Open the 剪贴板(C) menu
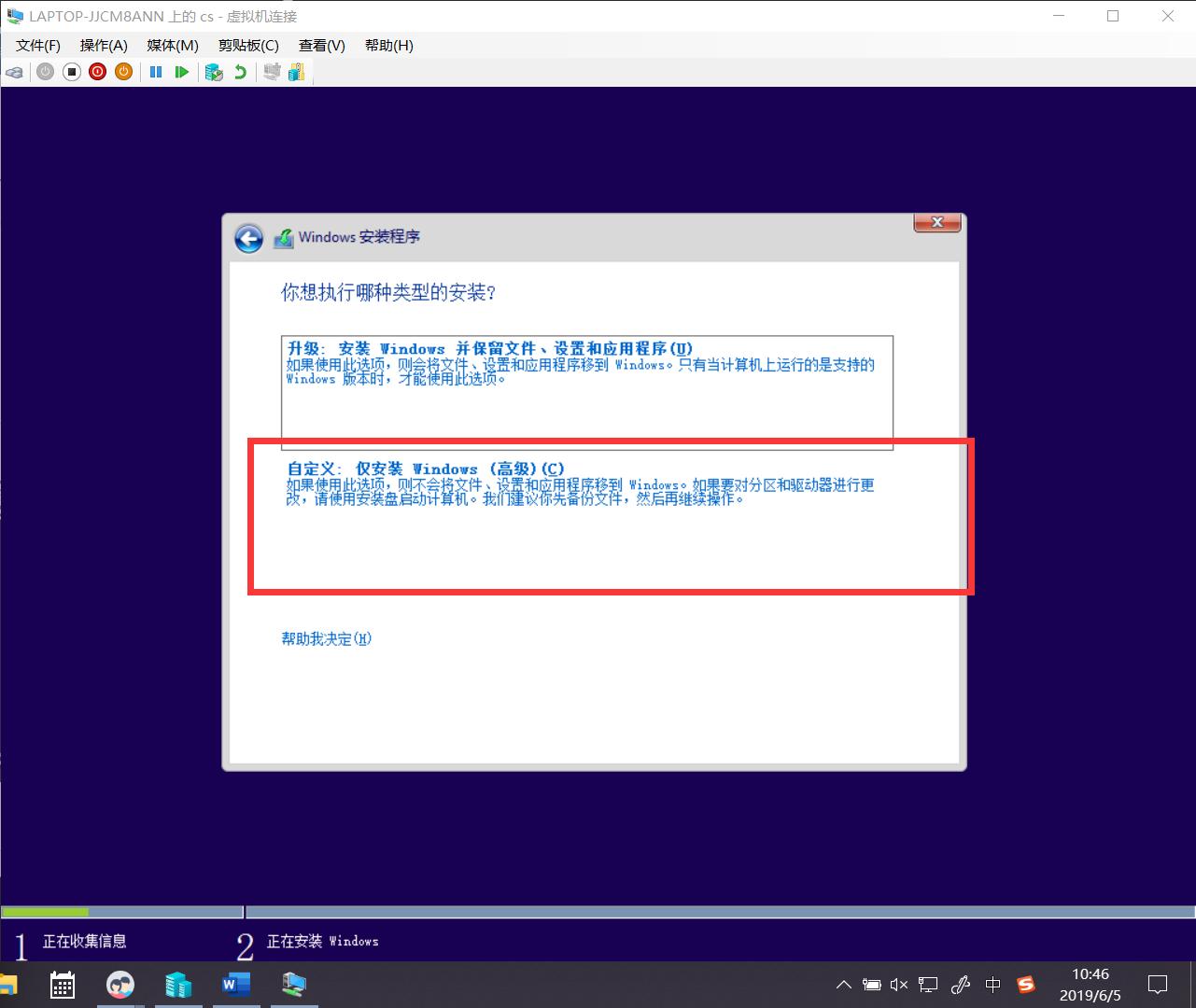The width and height of the screenshot is (1196, 1008). [248, 45]
